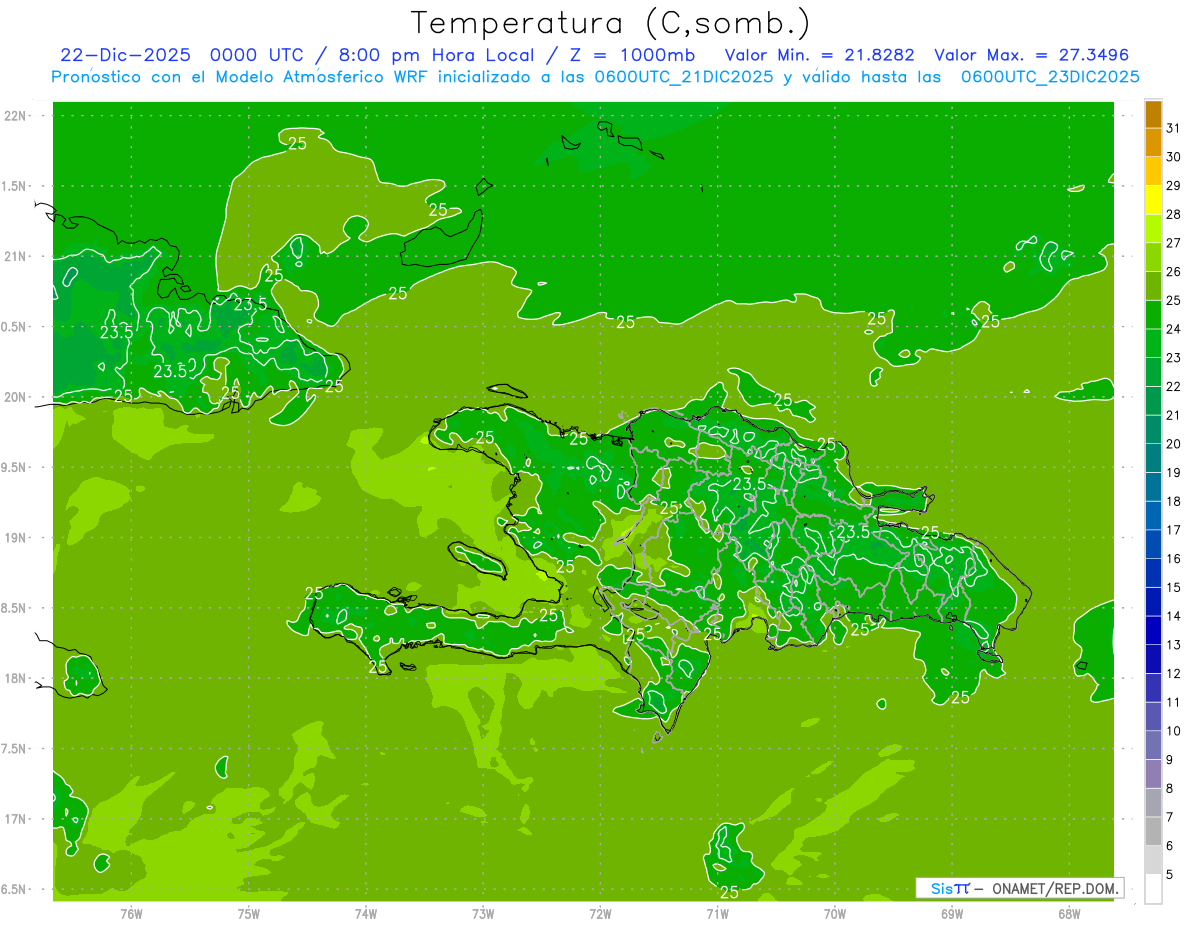Click legend value '19' on color scale
Viewport: 1200px width, 927px height.
1174,472
